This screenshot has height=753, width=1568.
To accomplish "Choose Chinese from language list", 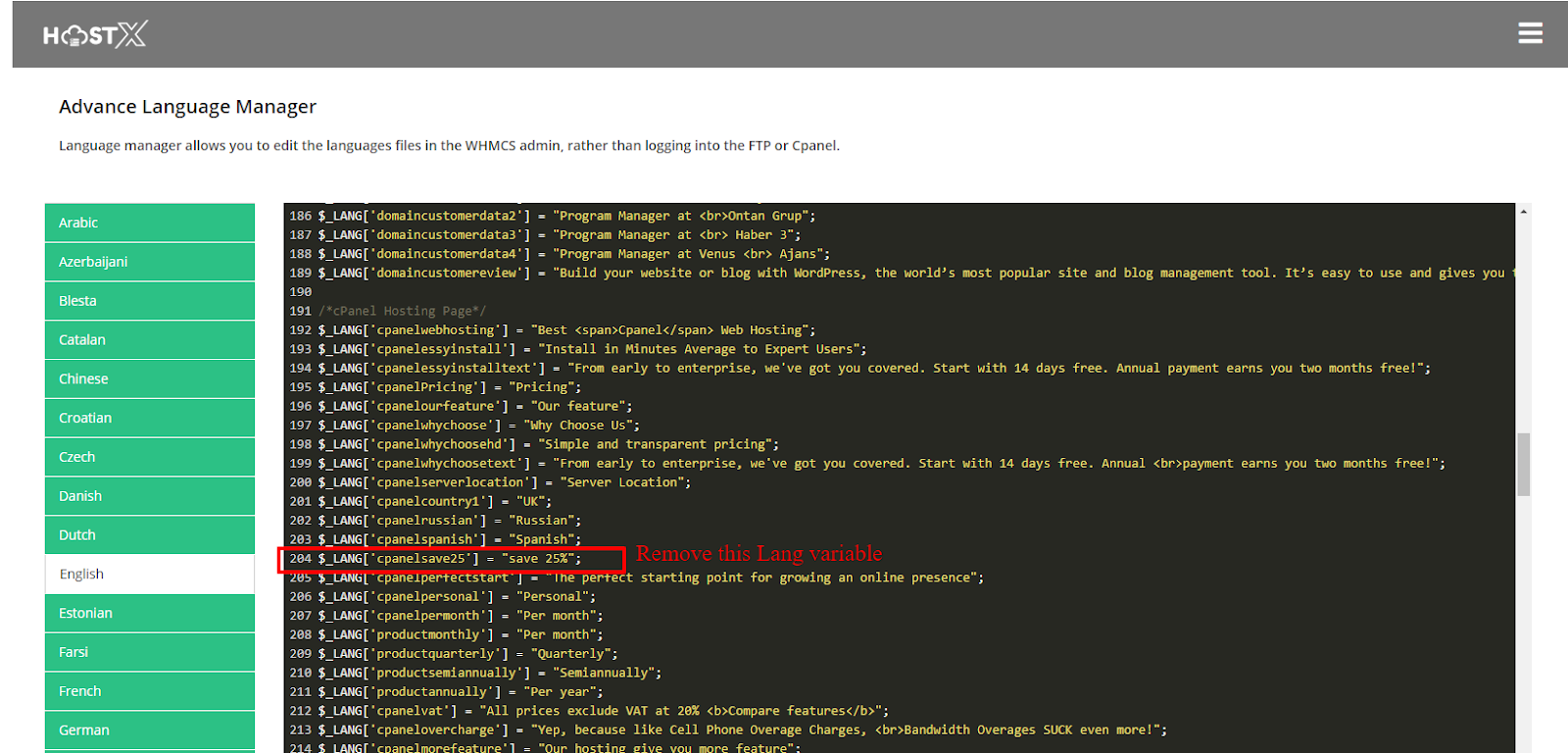I will (x=150, y=379).
